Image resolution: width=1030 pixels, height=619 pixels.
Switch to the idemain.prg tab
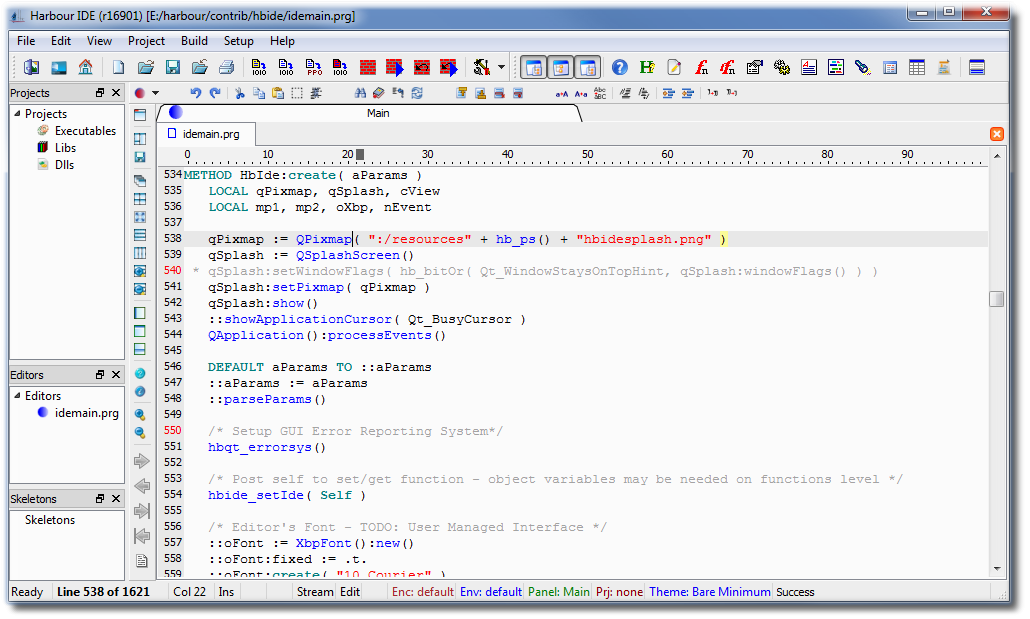[x=210, y=134]
